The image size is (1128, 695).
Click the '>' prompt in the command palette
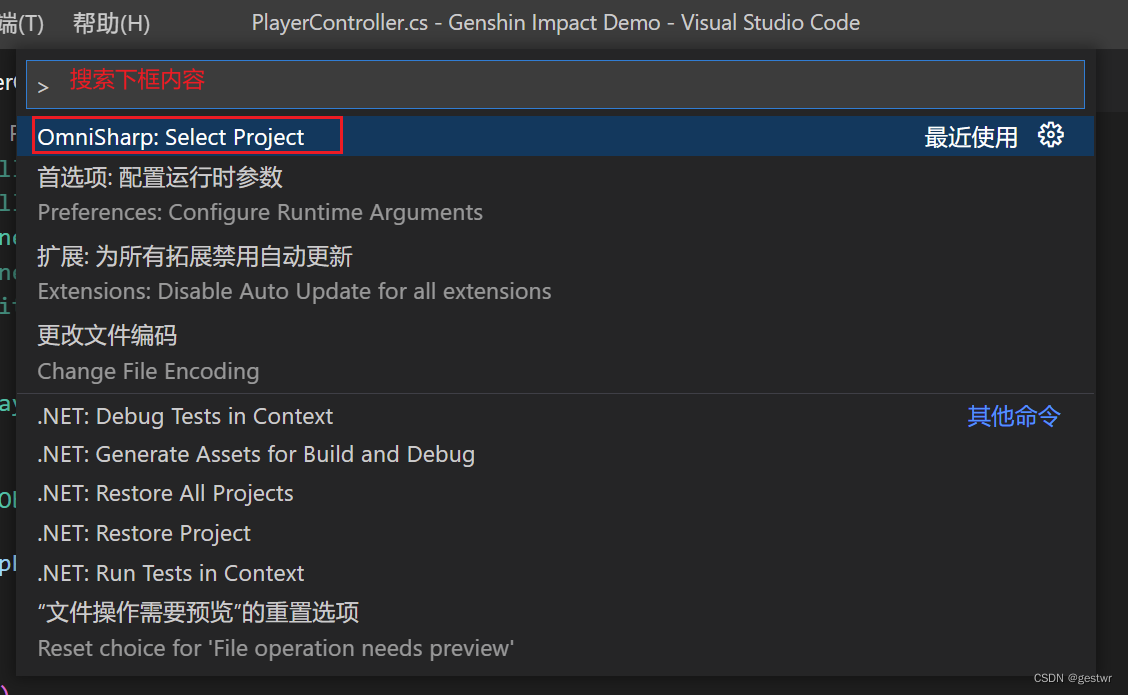43,86
